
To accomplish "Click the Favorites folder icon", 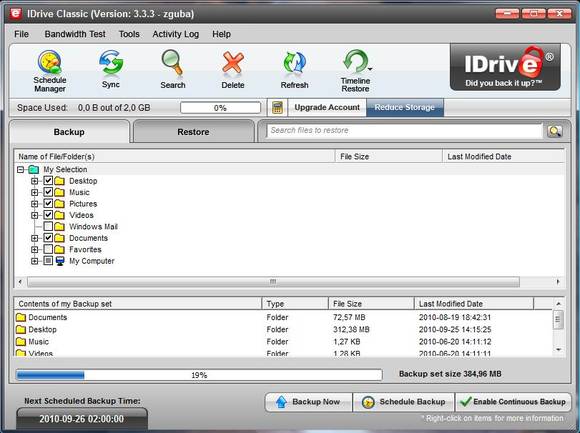I will click(x=59, y=250).
